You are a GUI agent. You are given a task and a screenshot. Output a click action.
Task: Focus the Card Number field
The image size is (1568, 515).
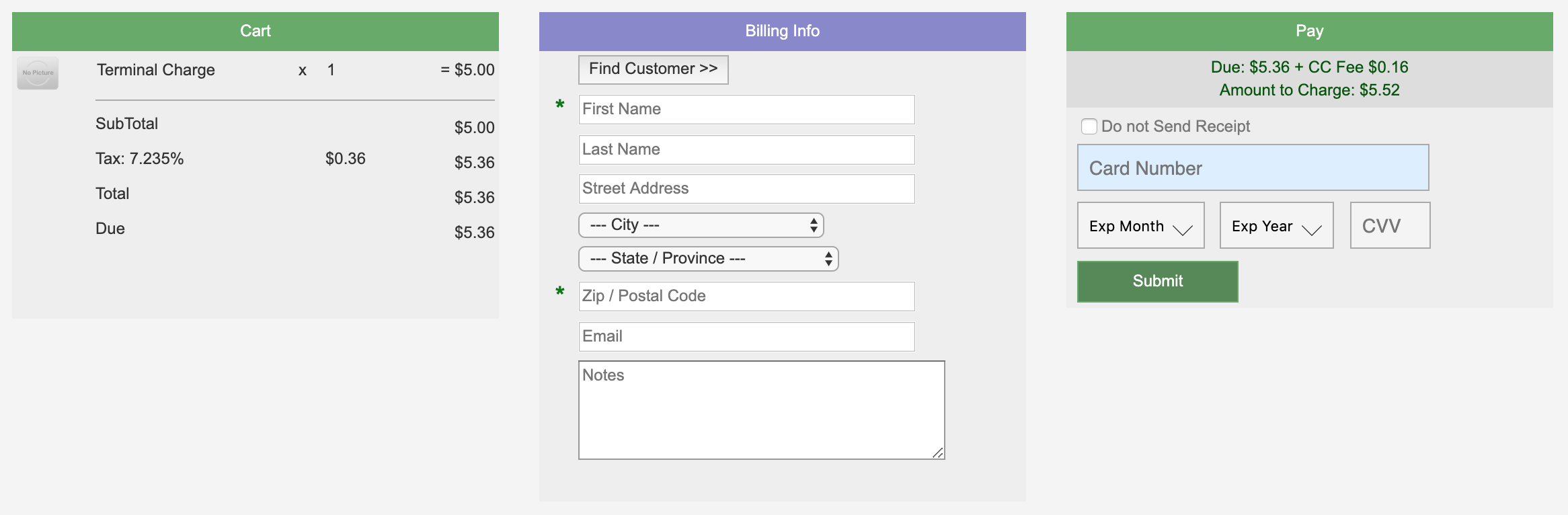(x=1253, y=168)
